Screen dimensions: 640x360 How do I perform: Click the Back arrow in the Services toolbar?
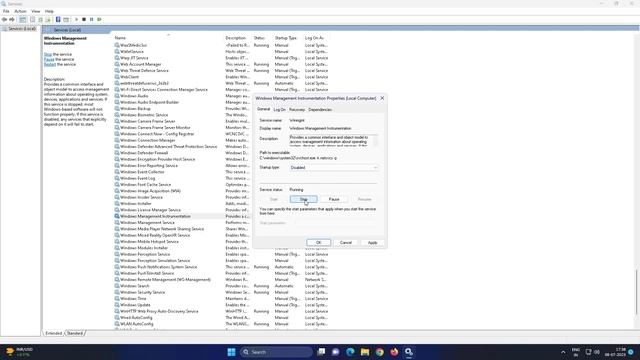pos(4,20)
